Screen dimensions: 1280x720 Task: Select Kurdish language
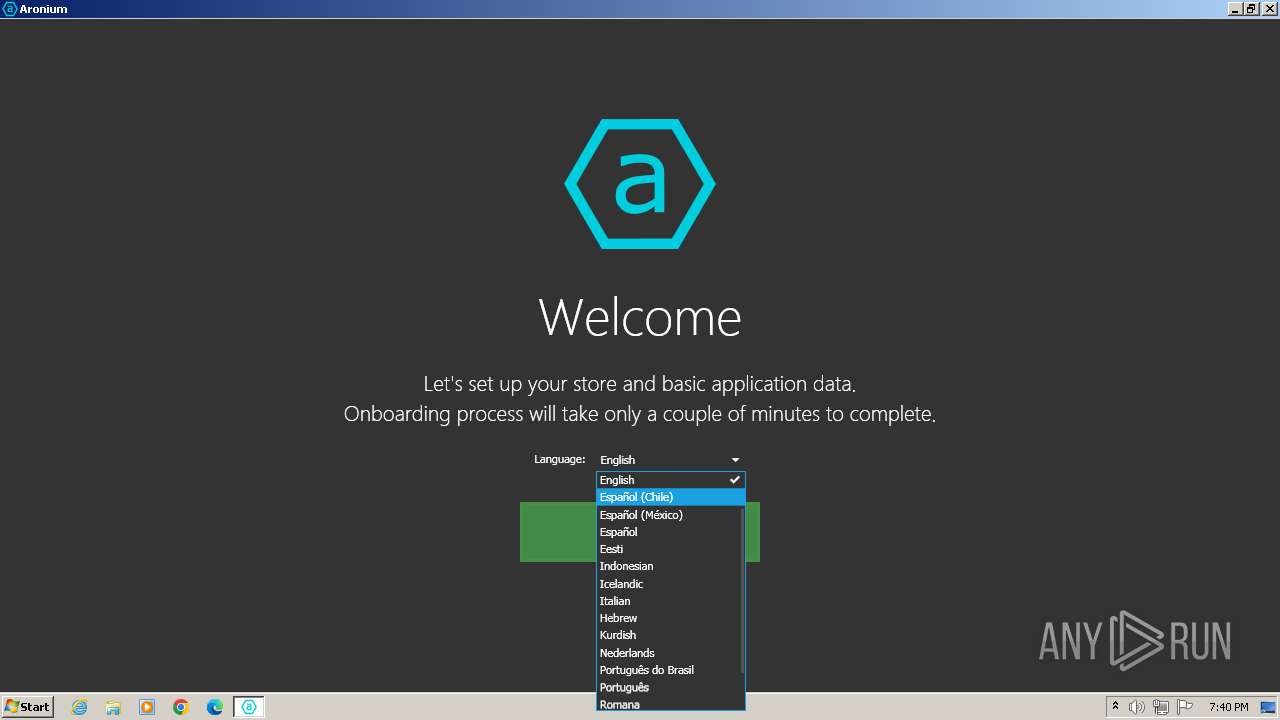670,635
